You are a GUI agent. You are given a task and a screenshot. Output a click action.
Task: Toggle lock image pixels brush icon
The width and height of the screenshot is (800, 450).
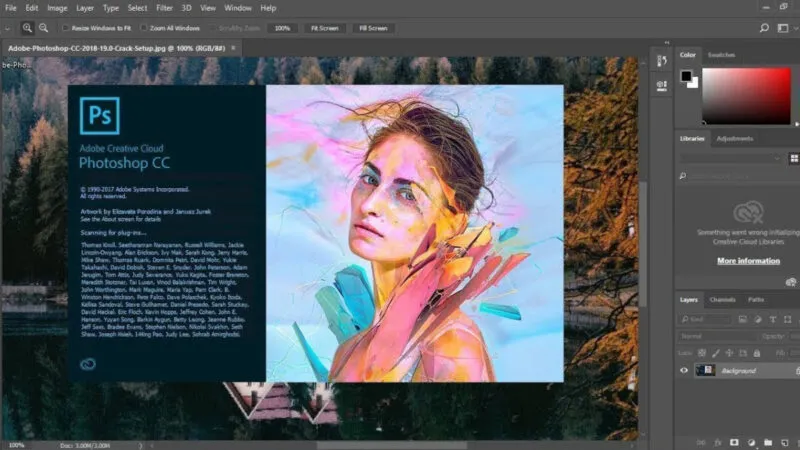pyautogui.click(x=716, y=353)
